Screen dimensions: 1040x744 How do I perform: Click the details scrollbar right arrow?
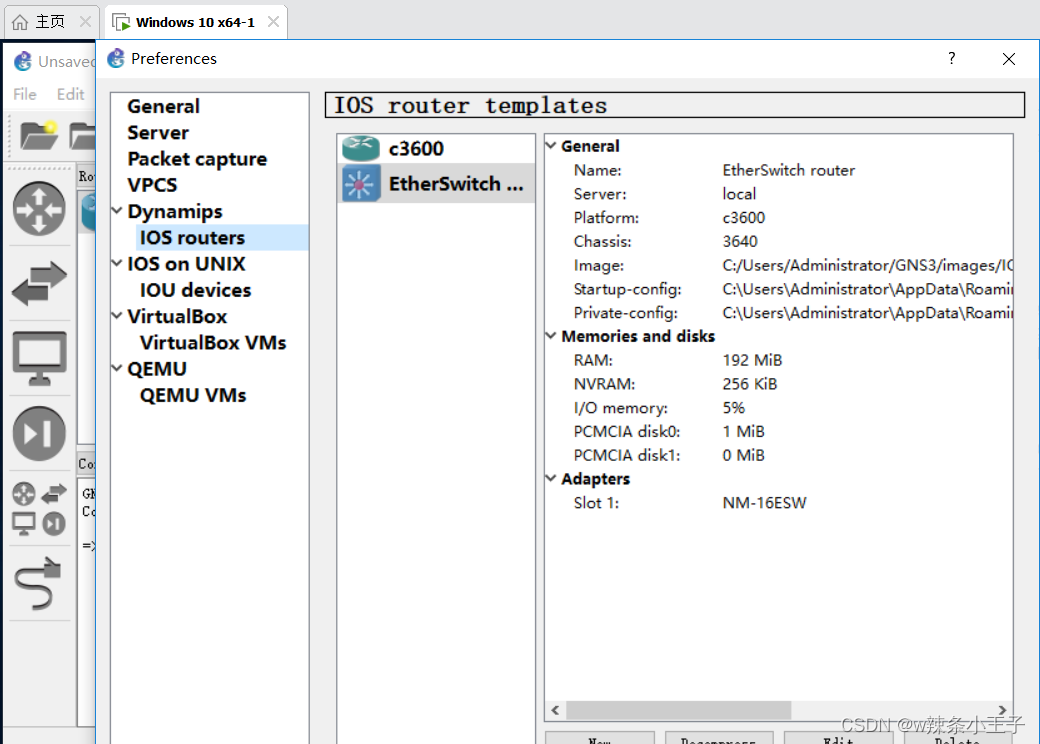coord(1002,710)
